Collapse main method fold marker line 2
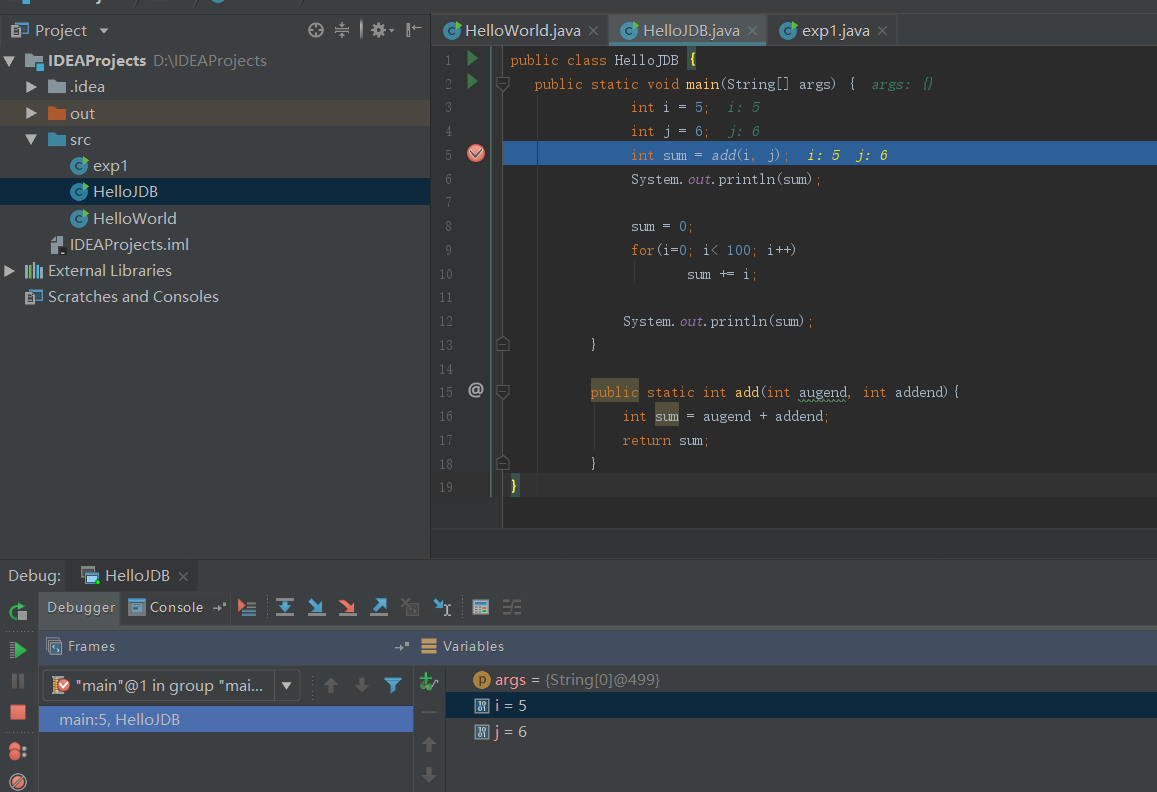The height and width of the screenshot is (792, 1157). pyautogui.click(x=503, y=83)
